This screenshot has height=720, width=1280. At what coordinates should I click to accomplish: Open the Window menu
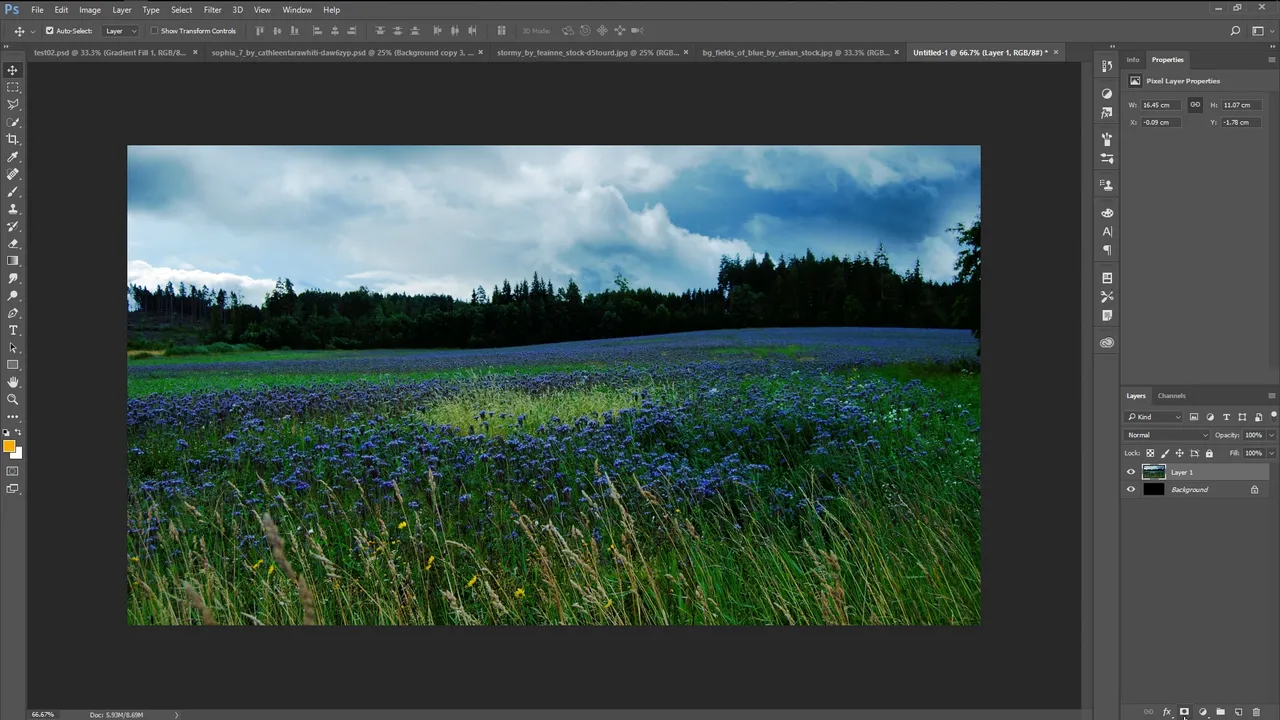[297, 10]
